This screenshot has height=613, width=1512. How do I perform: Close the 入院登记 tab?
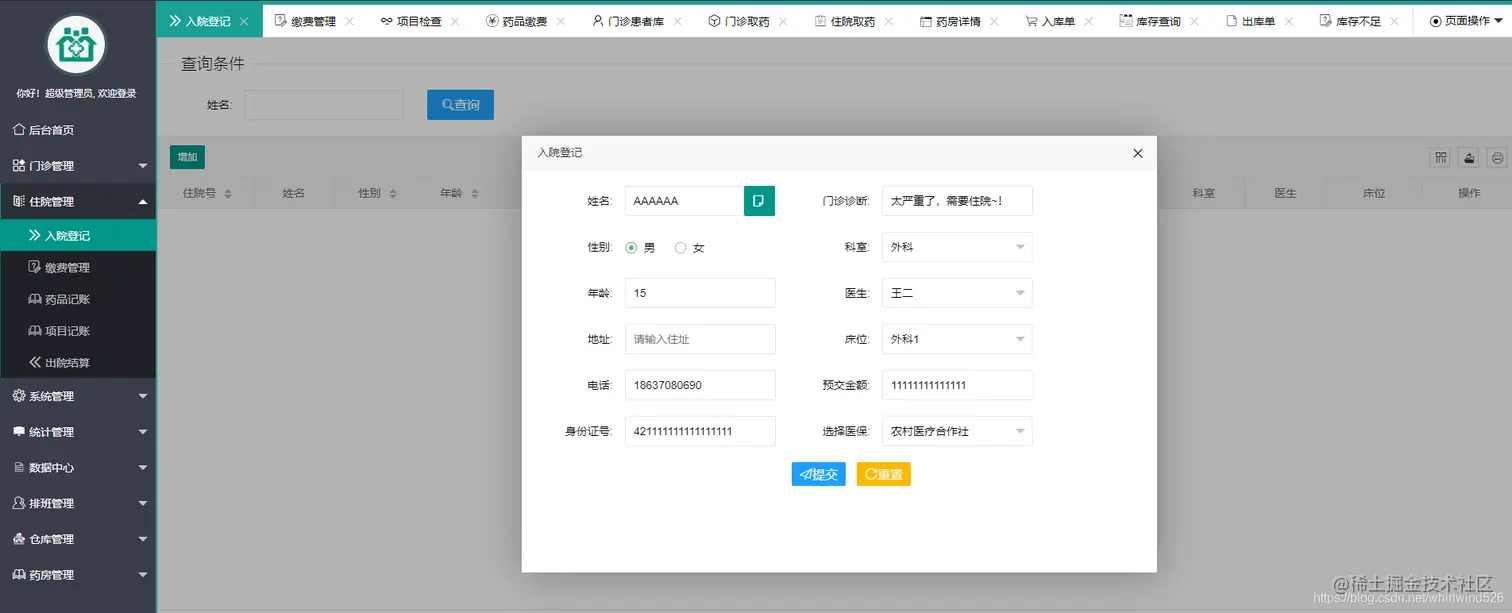244,21
